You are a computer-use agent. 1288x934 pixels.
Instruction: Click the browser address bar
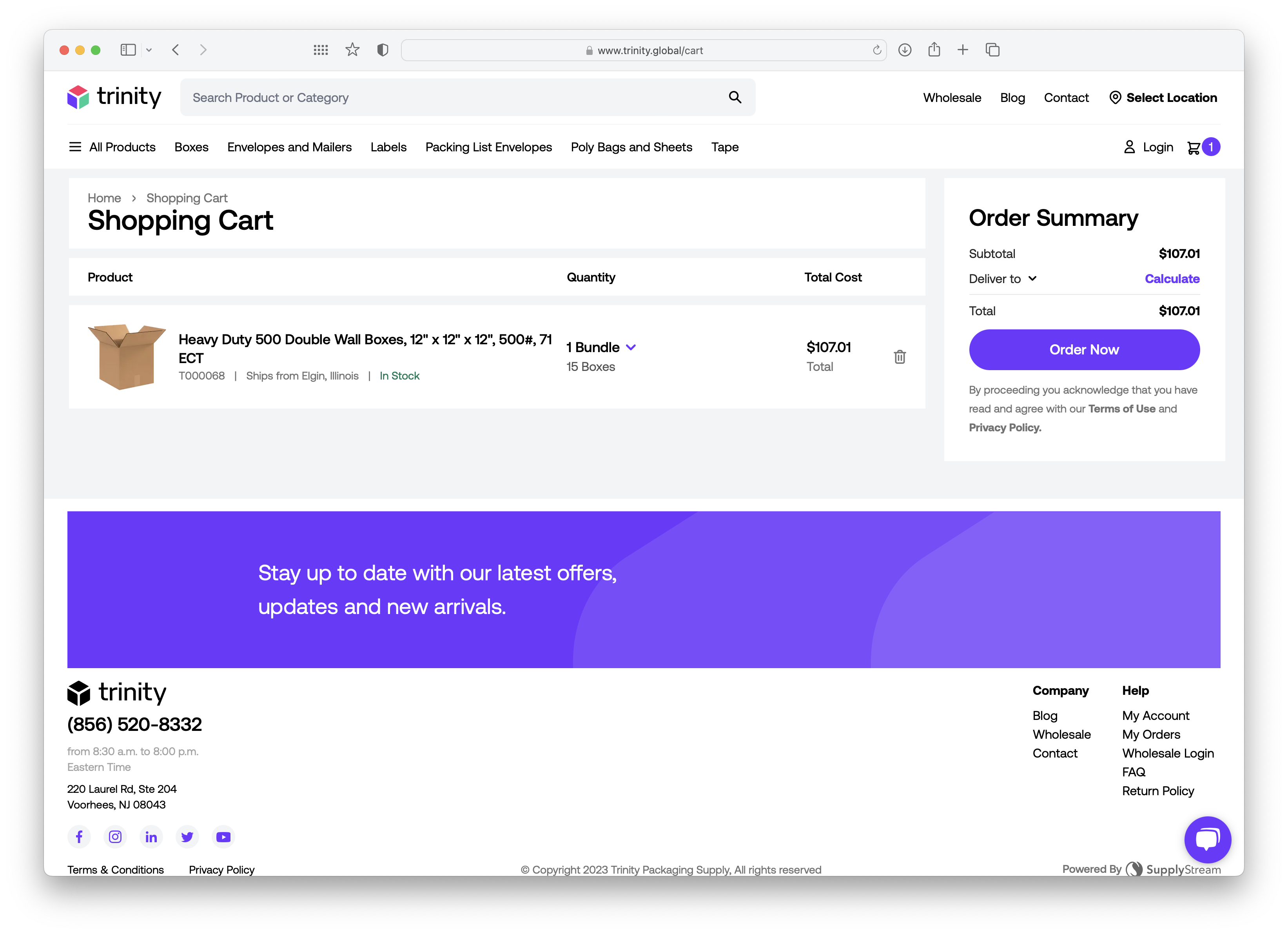[644, 50]
